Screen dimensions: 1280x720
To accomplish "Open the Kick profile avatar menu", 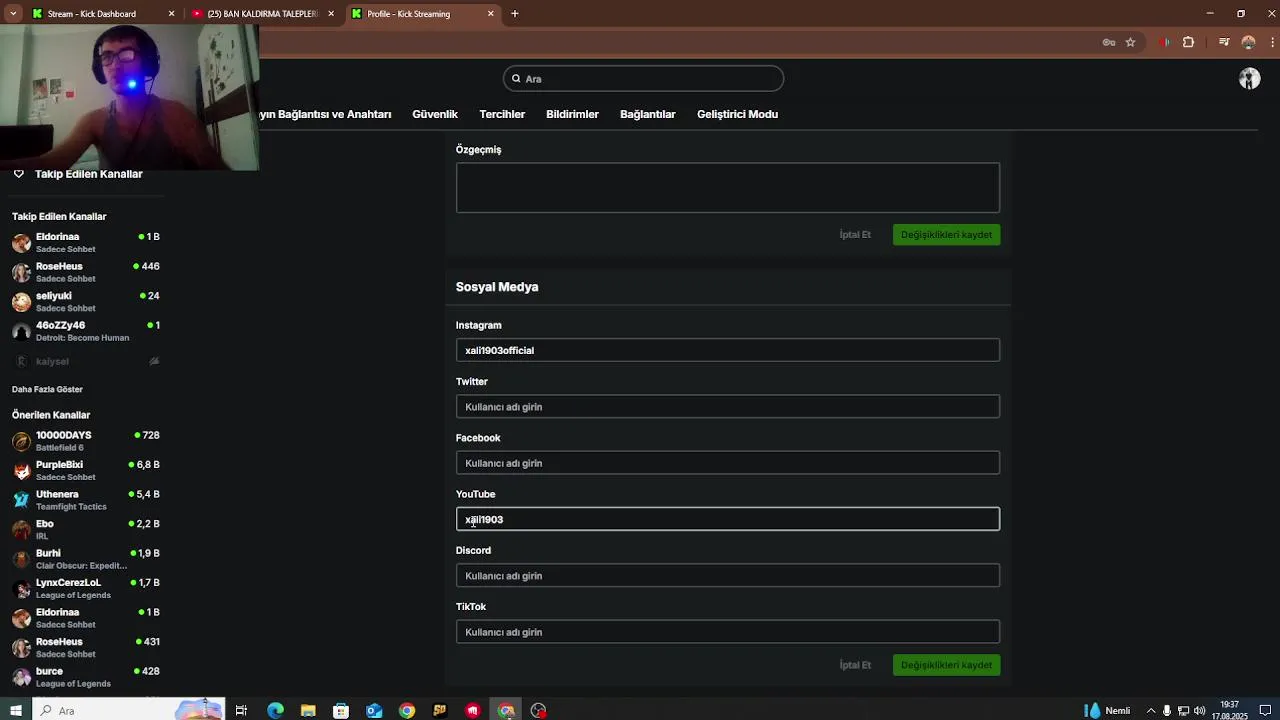I will point(1249,79).
